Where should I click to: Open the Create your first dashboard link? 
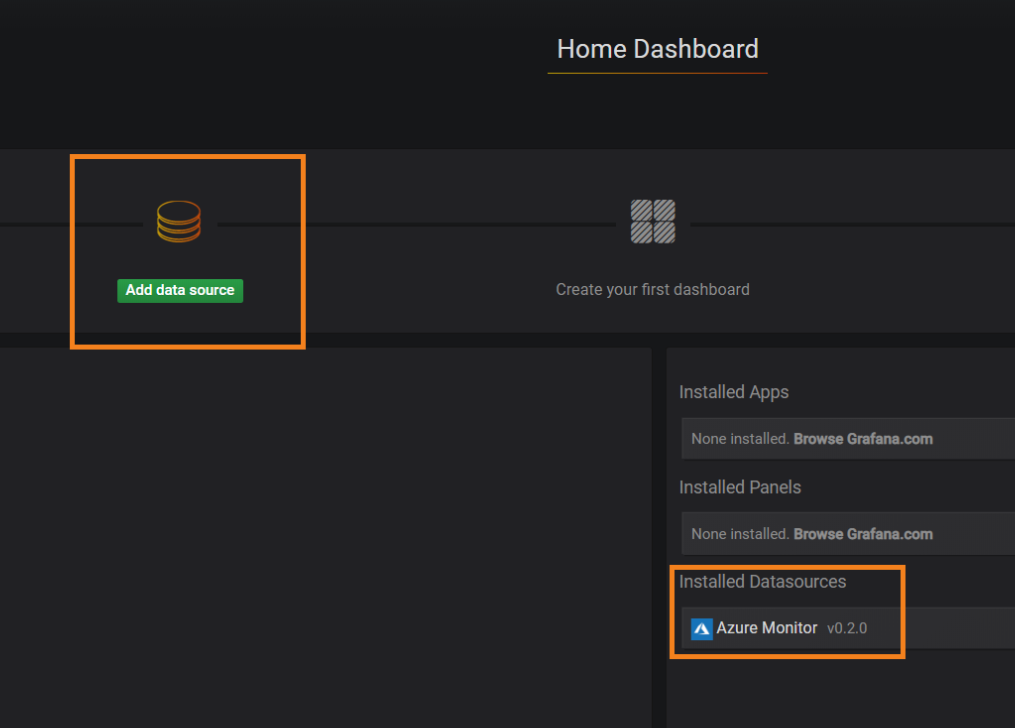click(652, 289)
